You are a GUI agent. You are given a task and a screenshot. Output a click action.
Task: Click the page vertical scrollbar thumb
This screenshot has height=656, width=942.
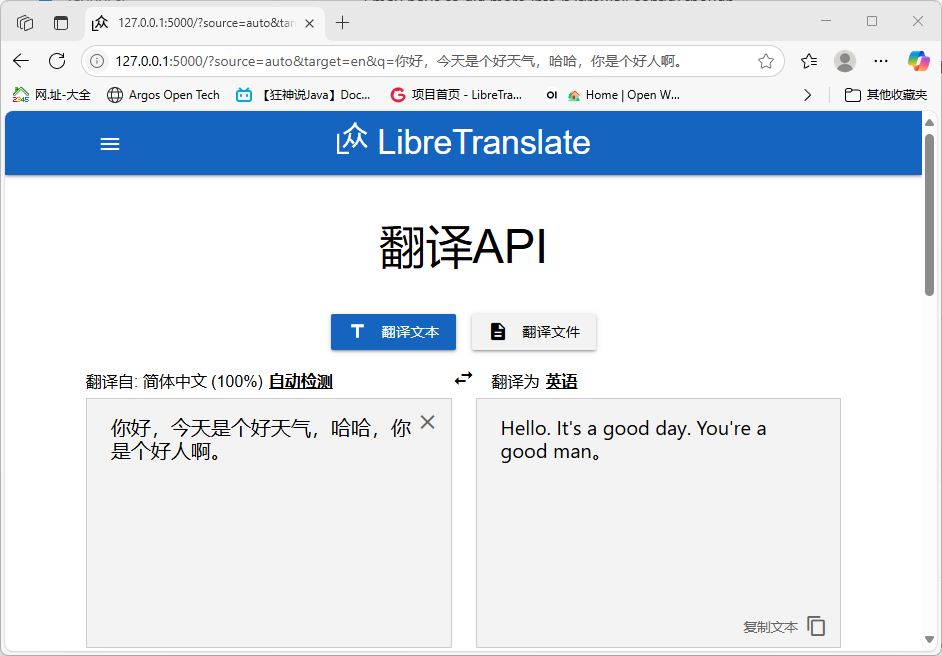point(929,214)
